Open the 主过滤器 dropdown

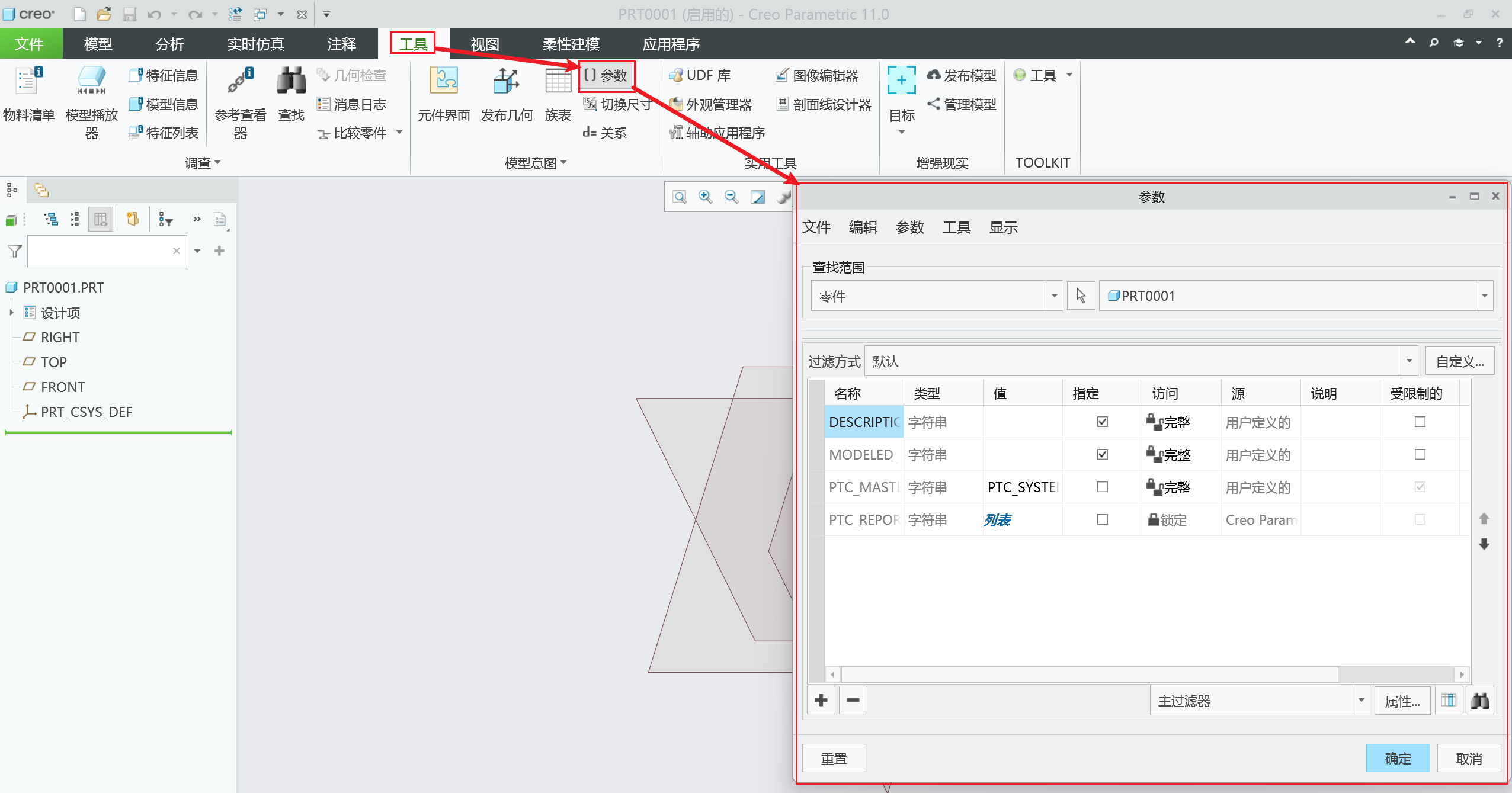[1362, 701]
